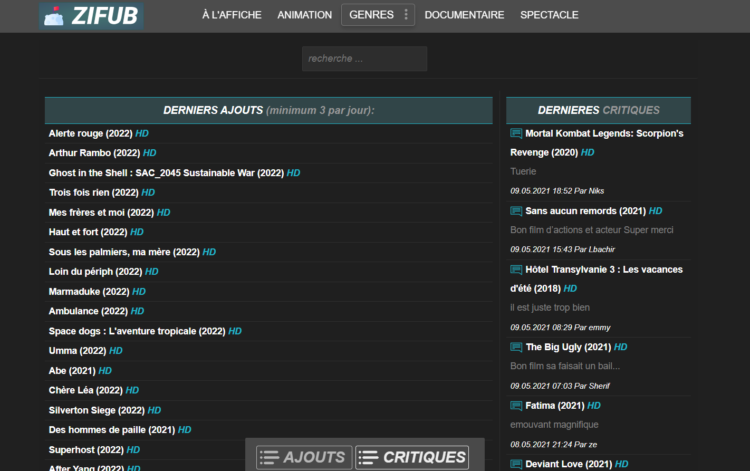Go to the DOCUMENTAIRE section
Viewport: 750px width, 471px height.
tap(464, 15)
